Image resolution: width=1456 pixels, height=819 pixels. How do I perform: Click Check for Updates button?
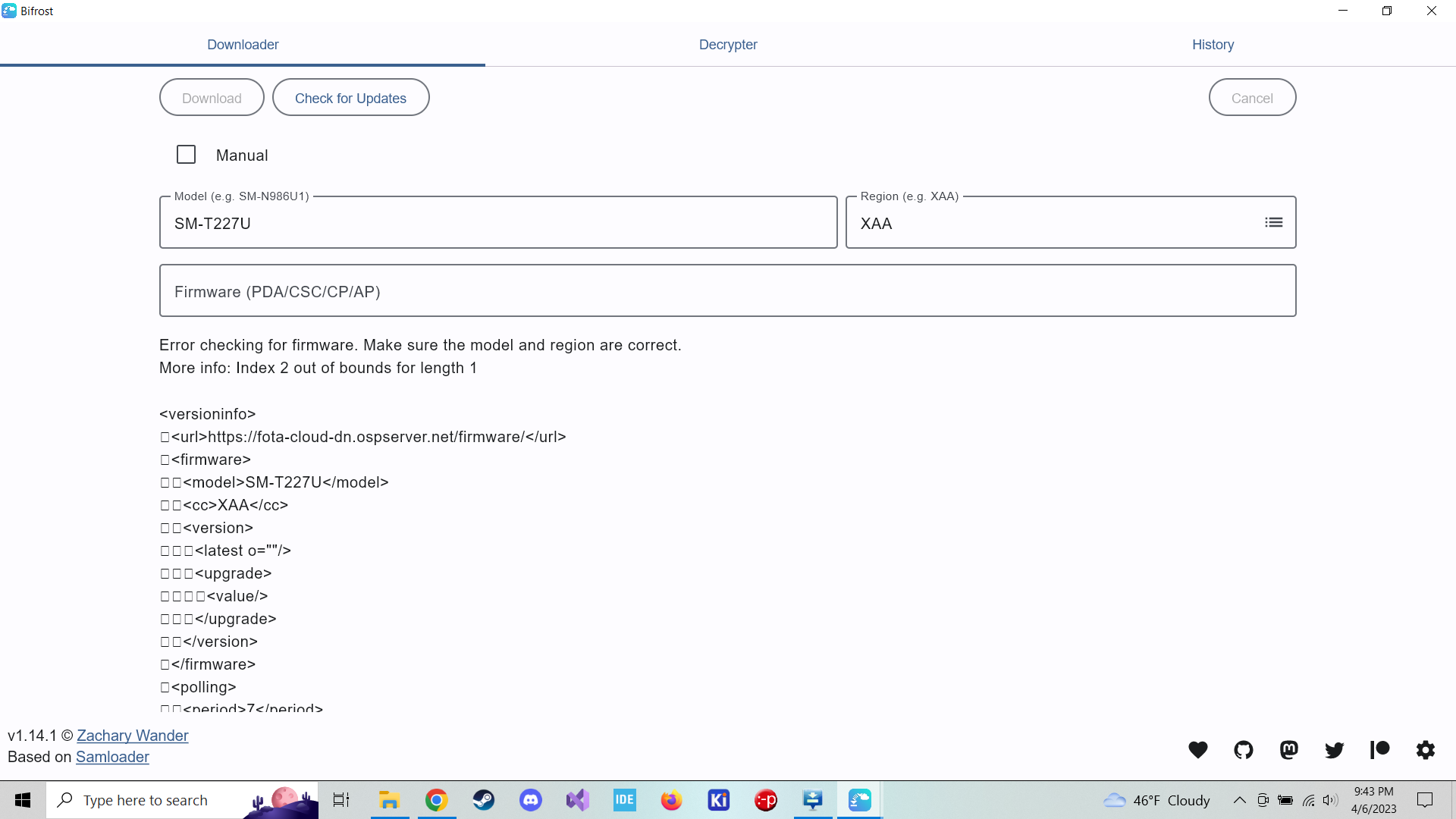tap(350, 98)
